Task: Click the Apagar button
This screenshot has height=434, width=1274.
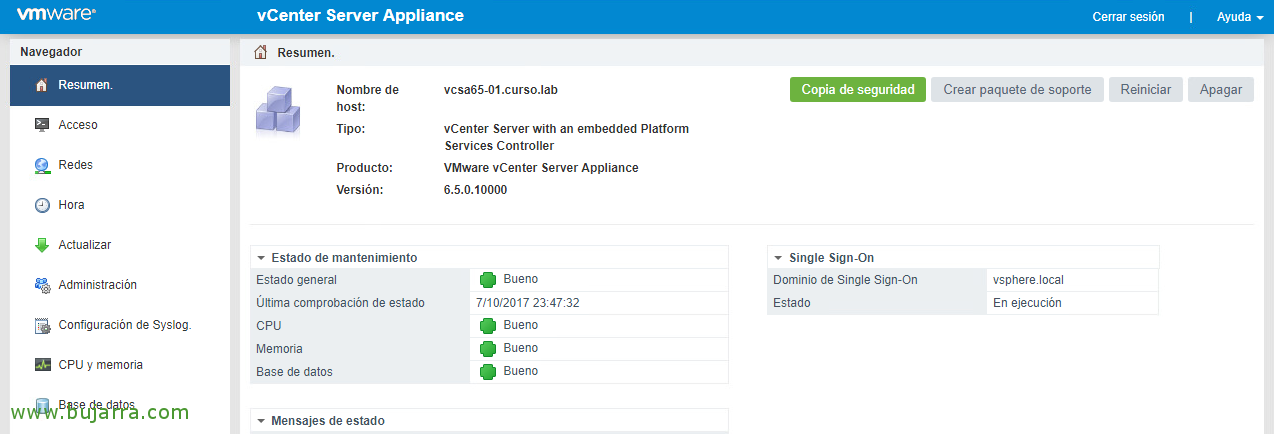Action: tap(1221, 89)
